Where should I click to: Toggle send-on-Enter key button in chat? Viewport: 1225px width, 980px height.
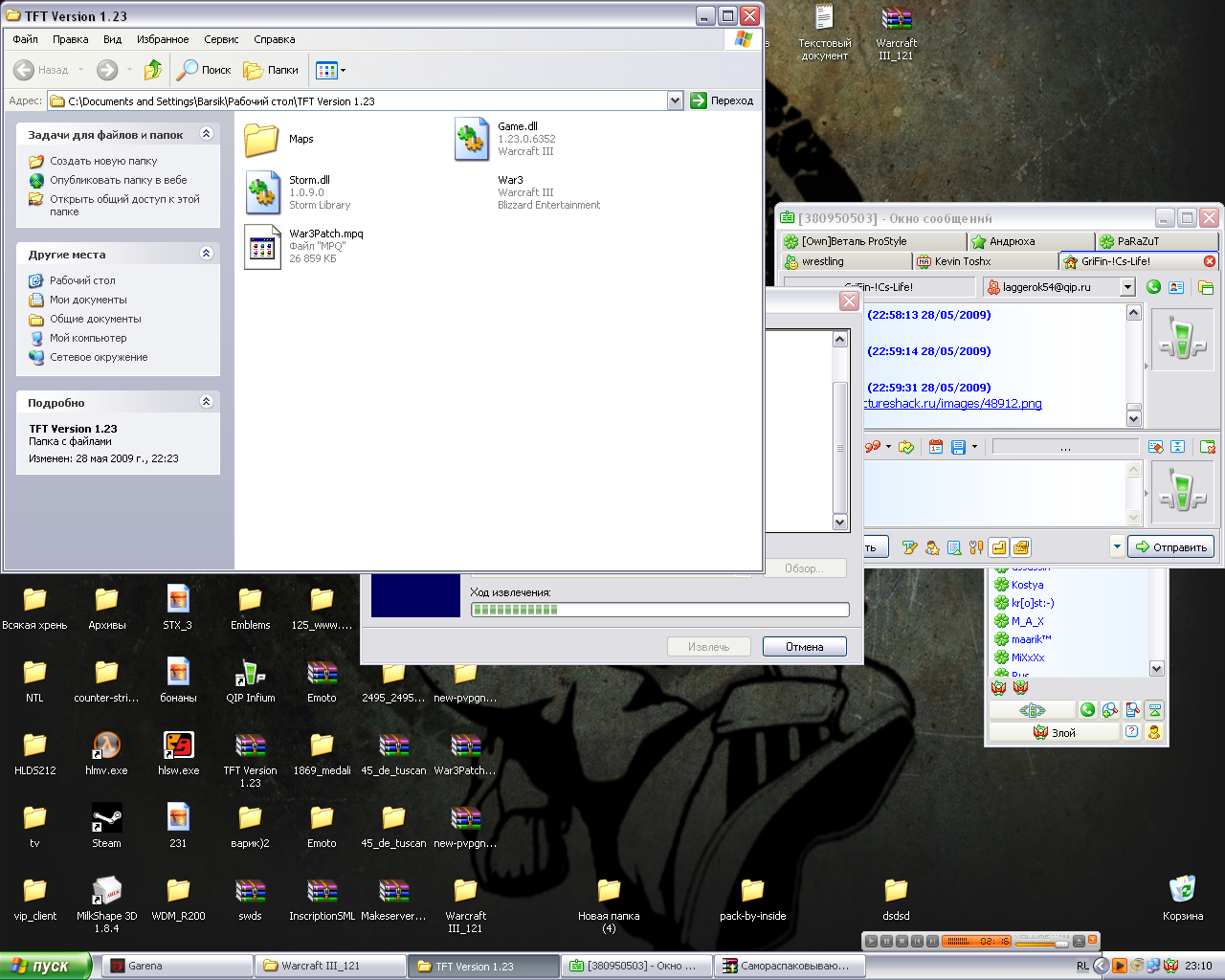click(999, 547)
